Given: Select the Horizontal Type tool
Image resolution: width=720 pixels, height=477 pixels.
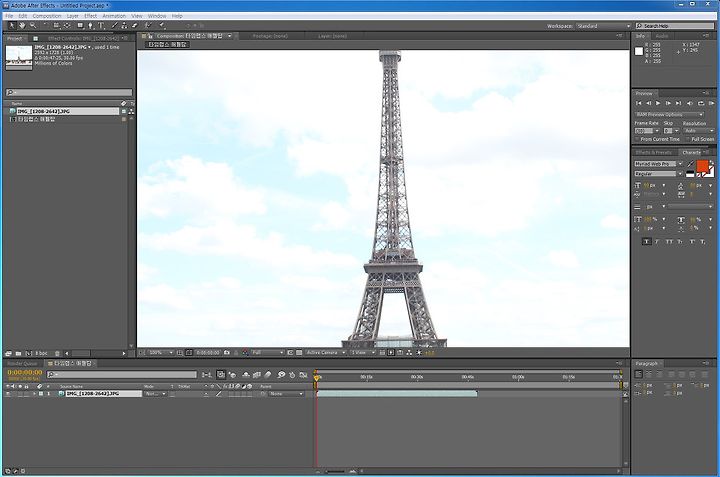Looking at the screenshot, I should pyautogui.click(x=101, y=26).
